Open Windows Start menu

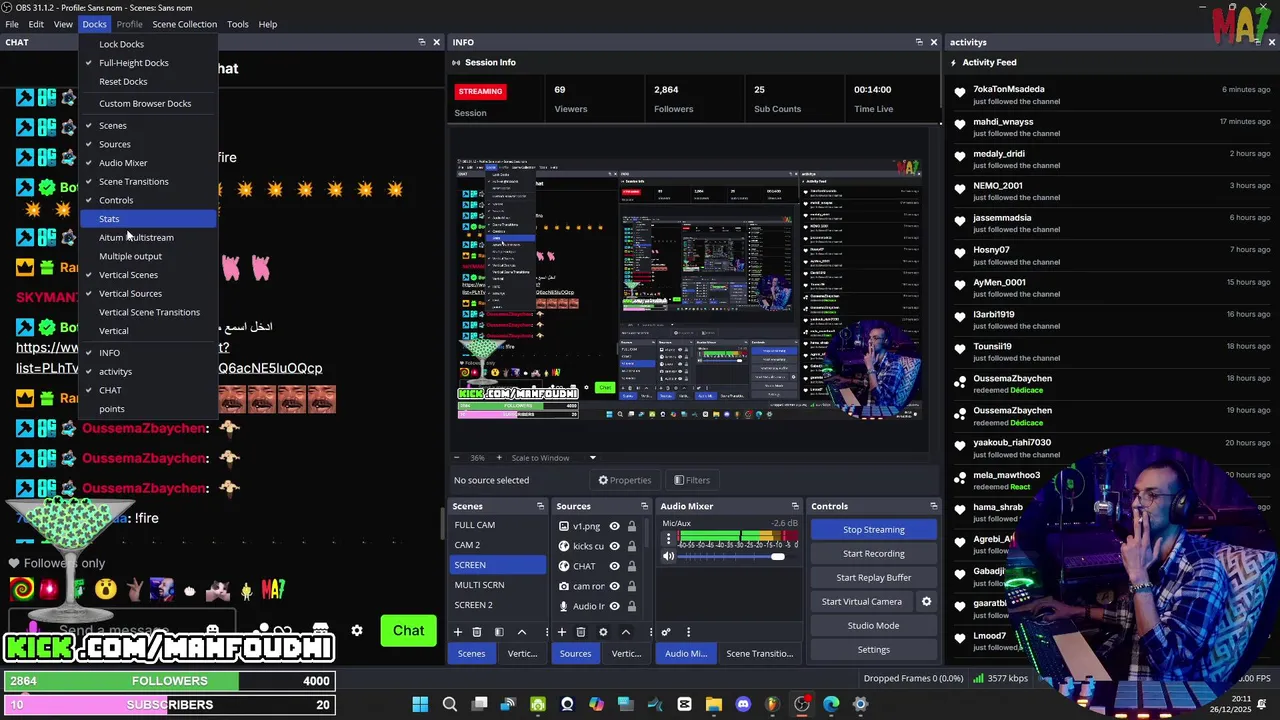pos(421,704)
